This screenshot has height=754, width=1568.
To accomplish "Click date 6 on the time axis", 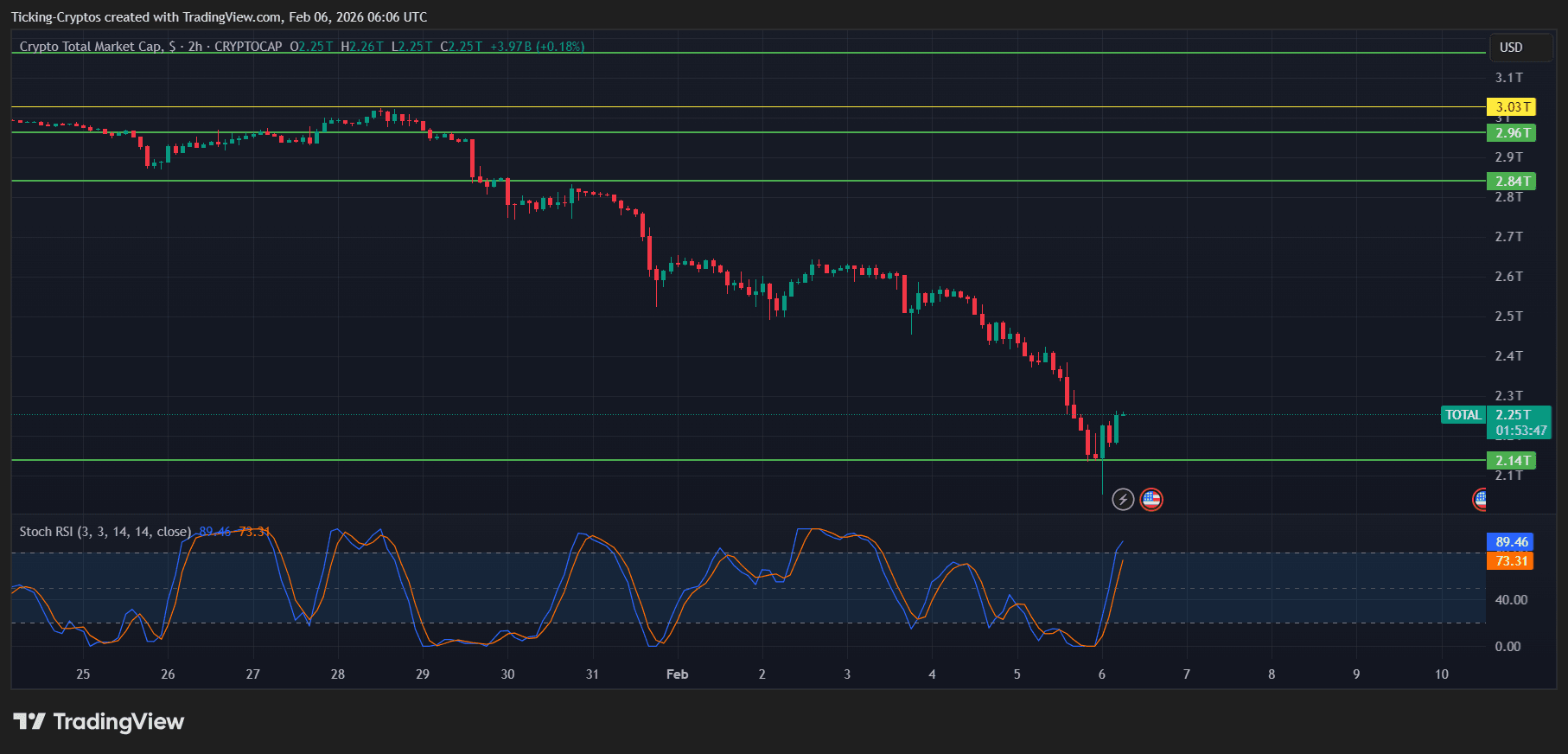I will tap(1101, 674).
